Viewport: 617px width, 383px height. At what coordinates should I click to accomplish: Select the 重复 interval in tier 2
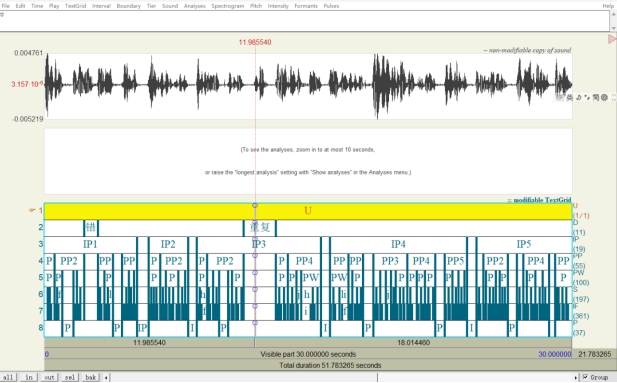260,228
